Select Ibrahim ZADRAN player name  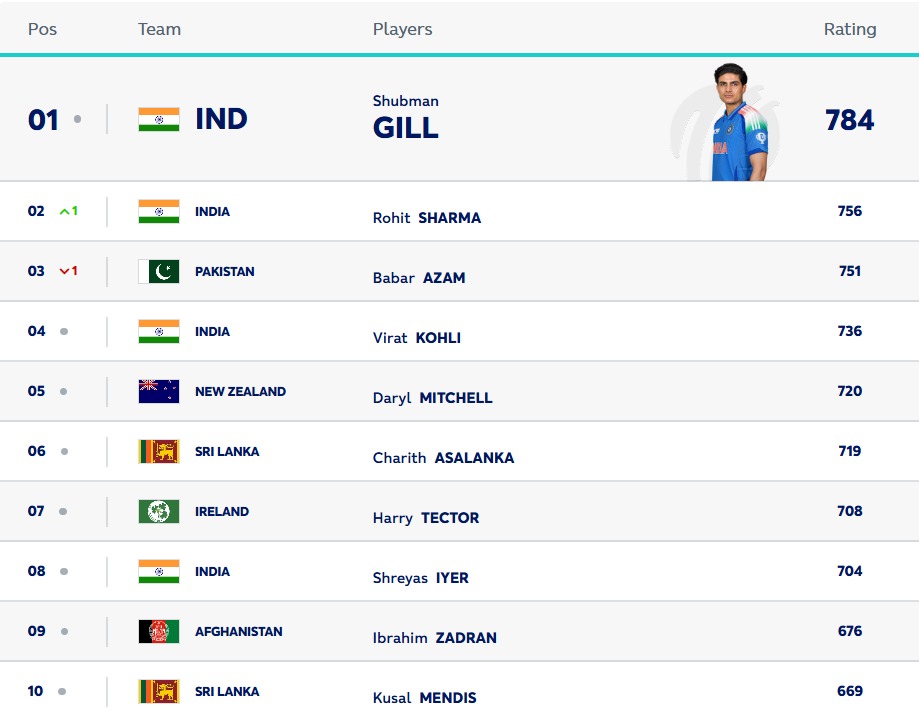[x=435, y=637]
